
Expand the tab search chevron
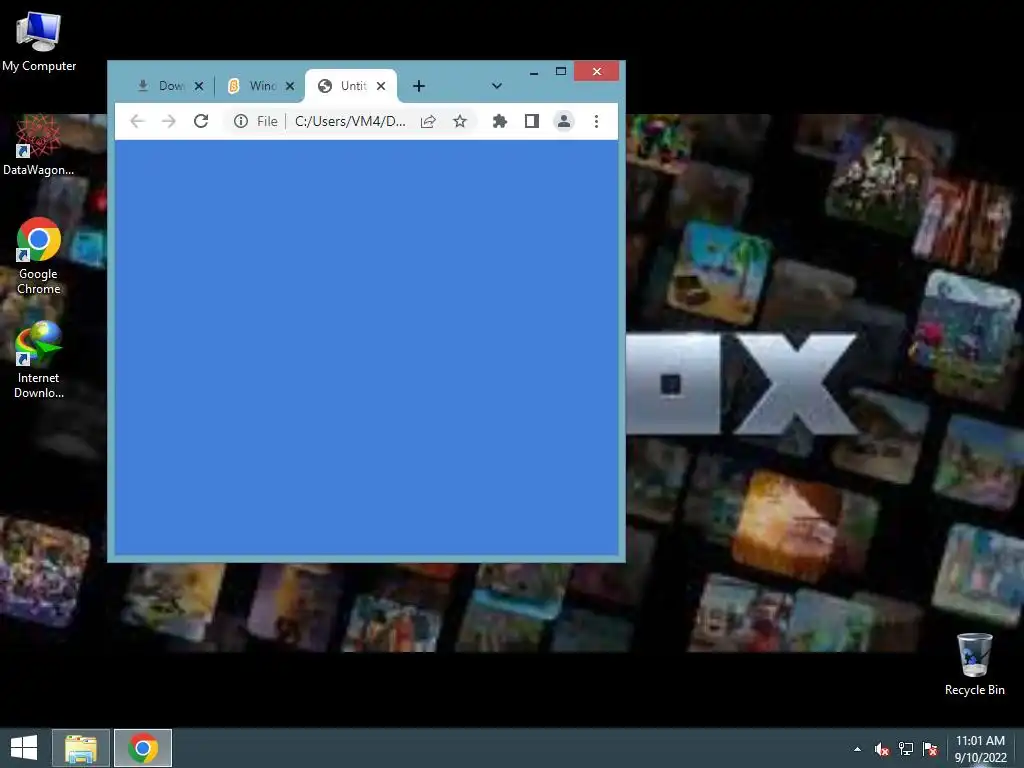tap(497, 86)
